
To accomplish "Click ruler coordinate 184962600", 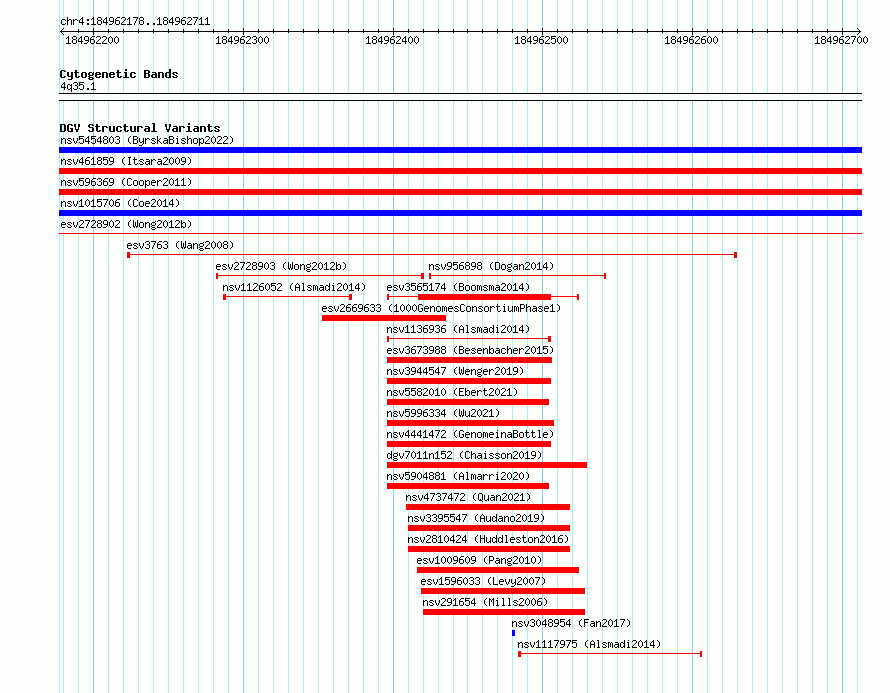I will [x=691, y=40].
